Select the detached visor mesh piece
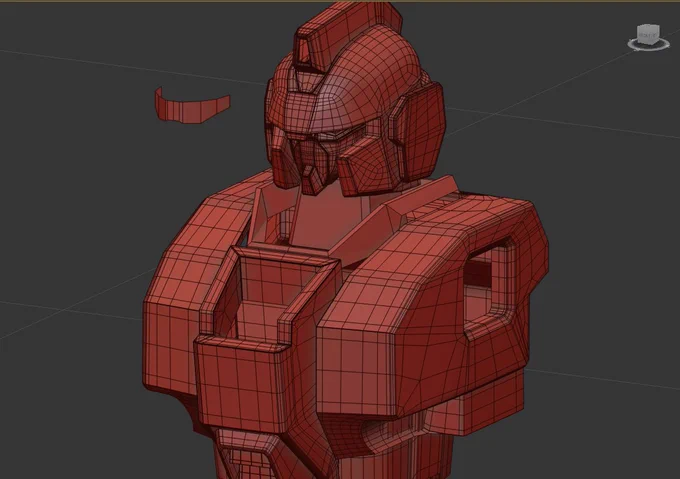This screenshot has width=680, height=479. coord(192,106)
